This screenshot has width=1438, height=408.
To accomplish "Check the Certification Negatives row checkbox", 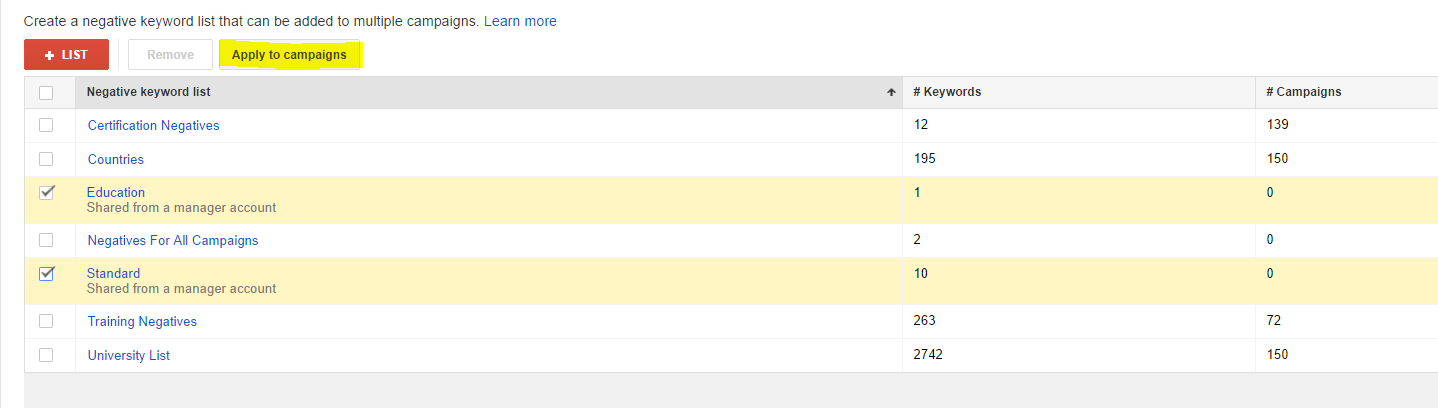I will coord(46,126).
